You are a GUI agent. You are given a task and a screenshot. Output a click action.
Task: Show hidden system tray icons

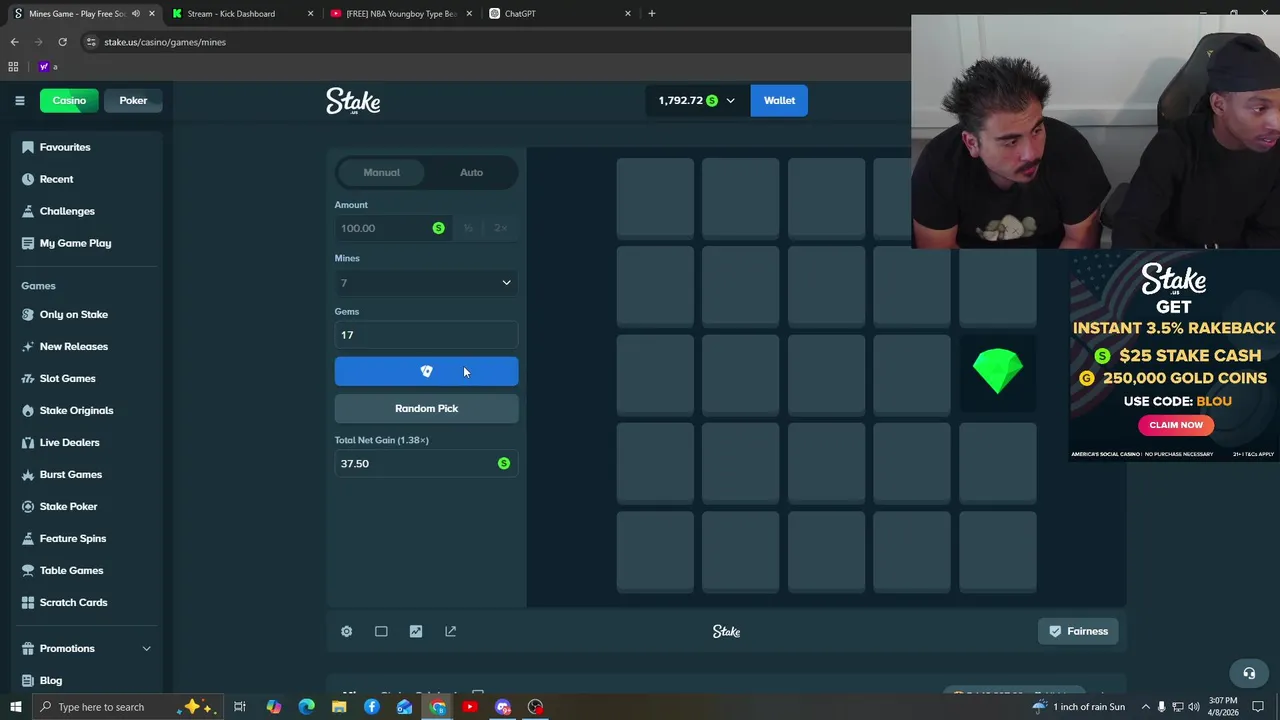[1146, 707]
